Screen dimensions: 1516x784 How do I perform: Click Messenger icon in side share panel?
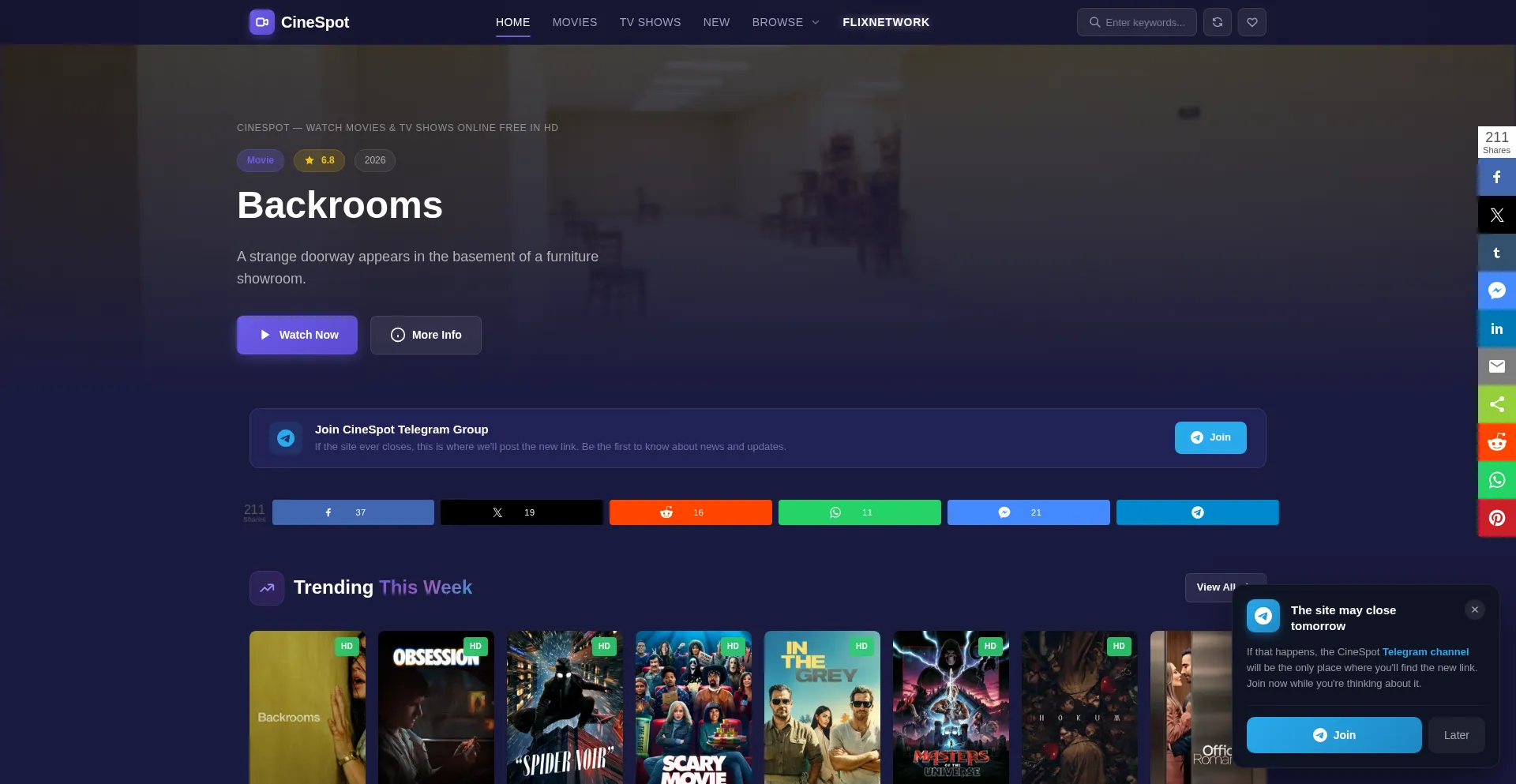(1497, 291)
